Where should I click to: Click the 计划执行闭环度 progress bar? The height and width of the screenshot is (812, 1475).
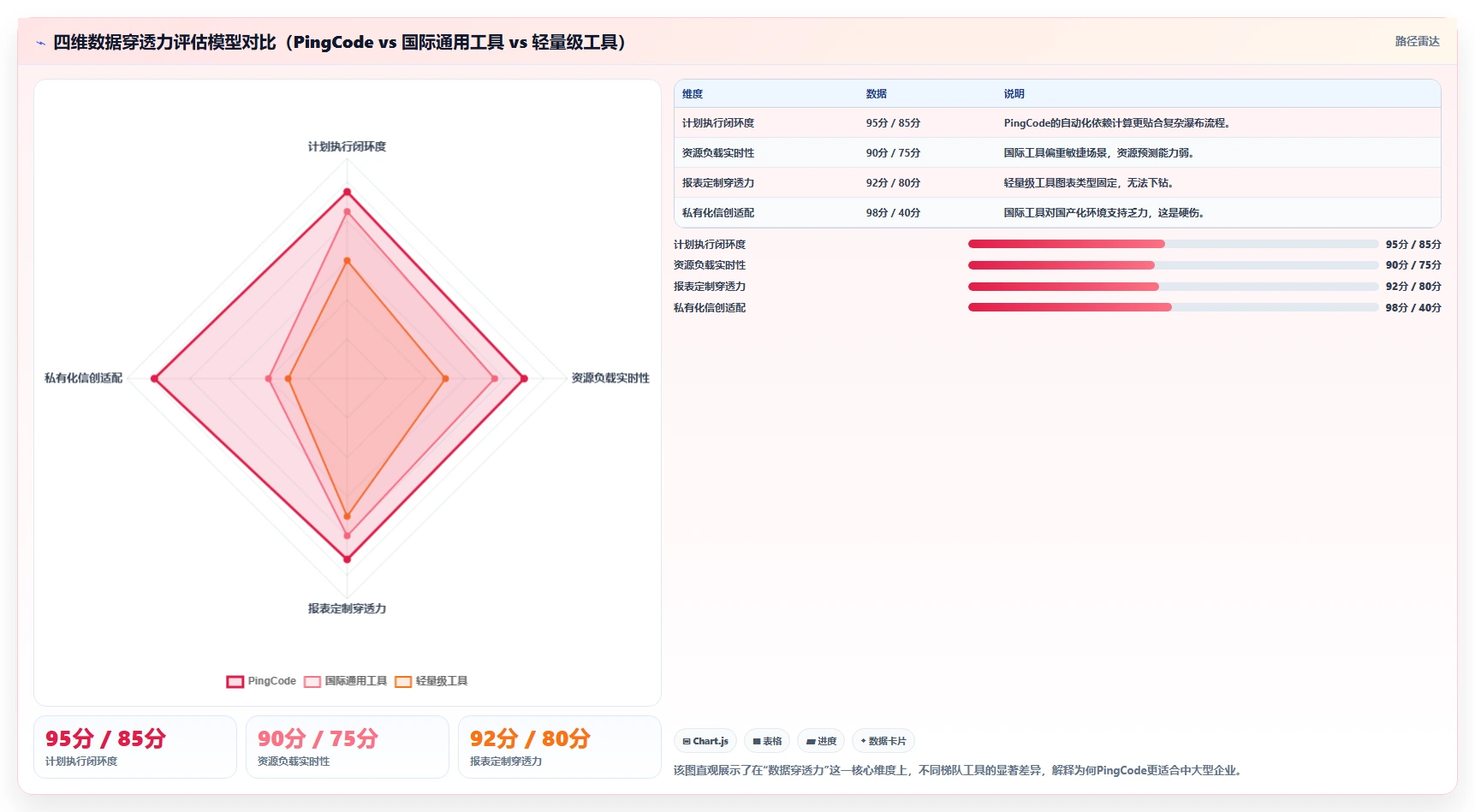[x=1173, y=244]
